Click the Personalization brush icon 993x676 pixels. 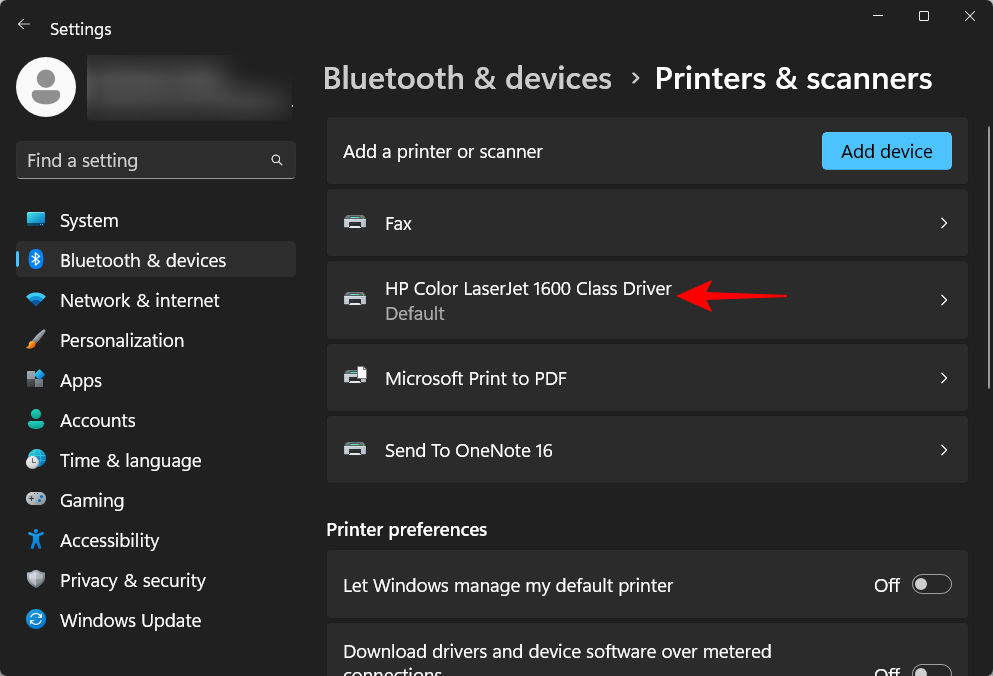point(36,340)
